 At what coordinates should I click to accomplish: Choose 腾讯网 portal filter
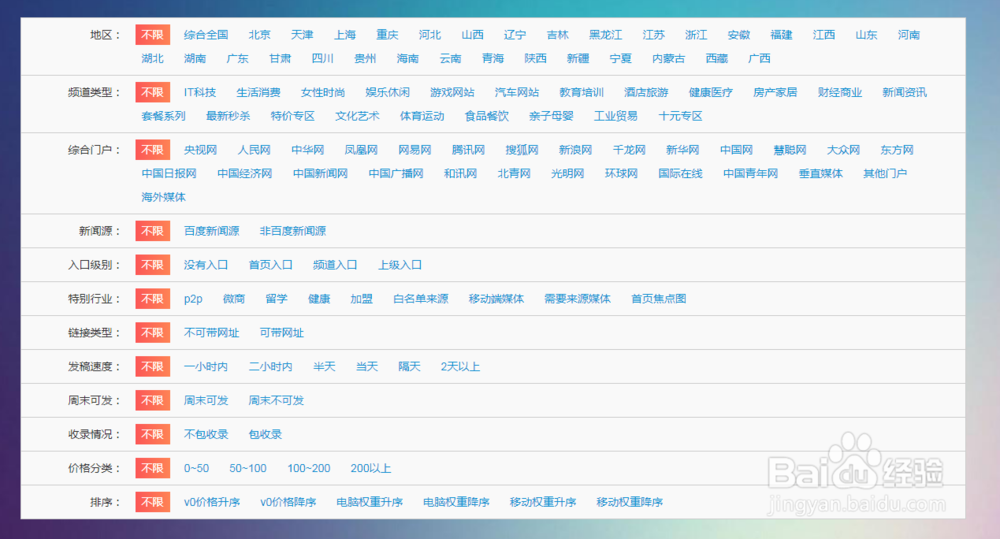(468, 150)
